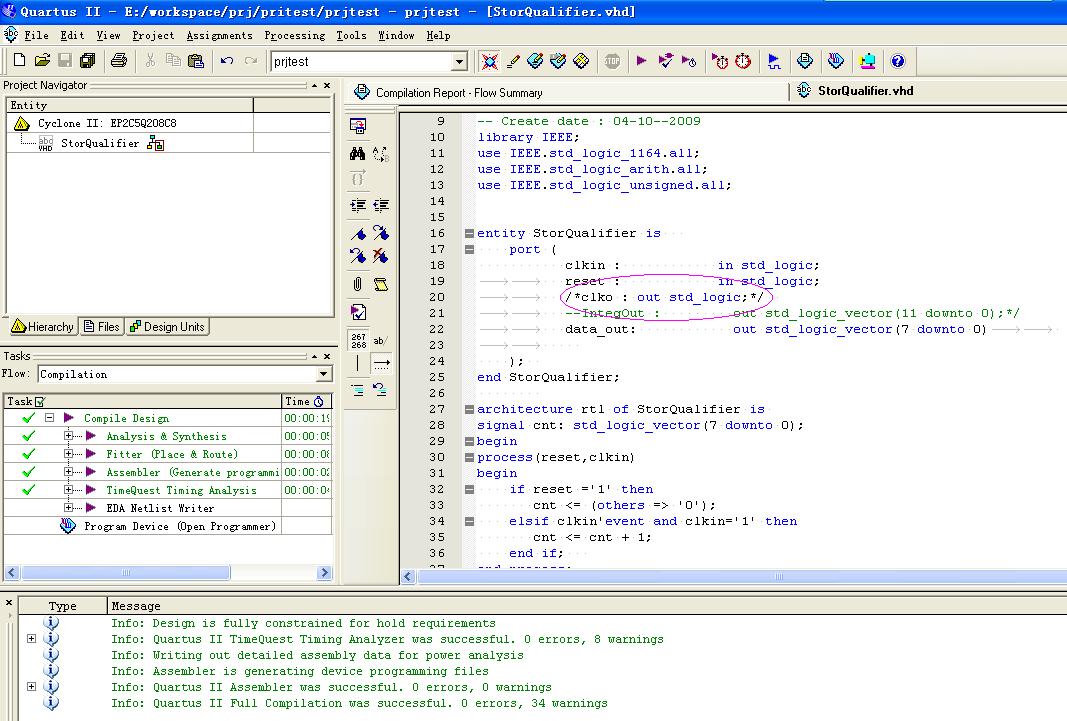Jump to the next bookmark icon
This screenshot has width=1067, height=721.
pyautogui.click(x=381, y=233)
